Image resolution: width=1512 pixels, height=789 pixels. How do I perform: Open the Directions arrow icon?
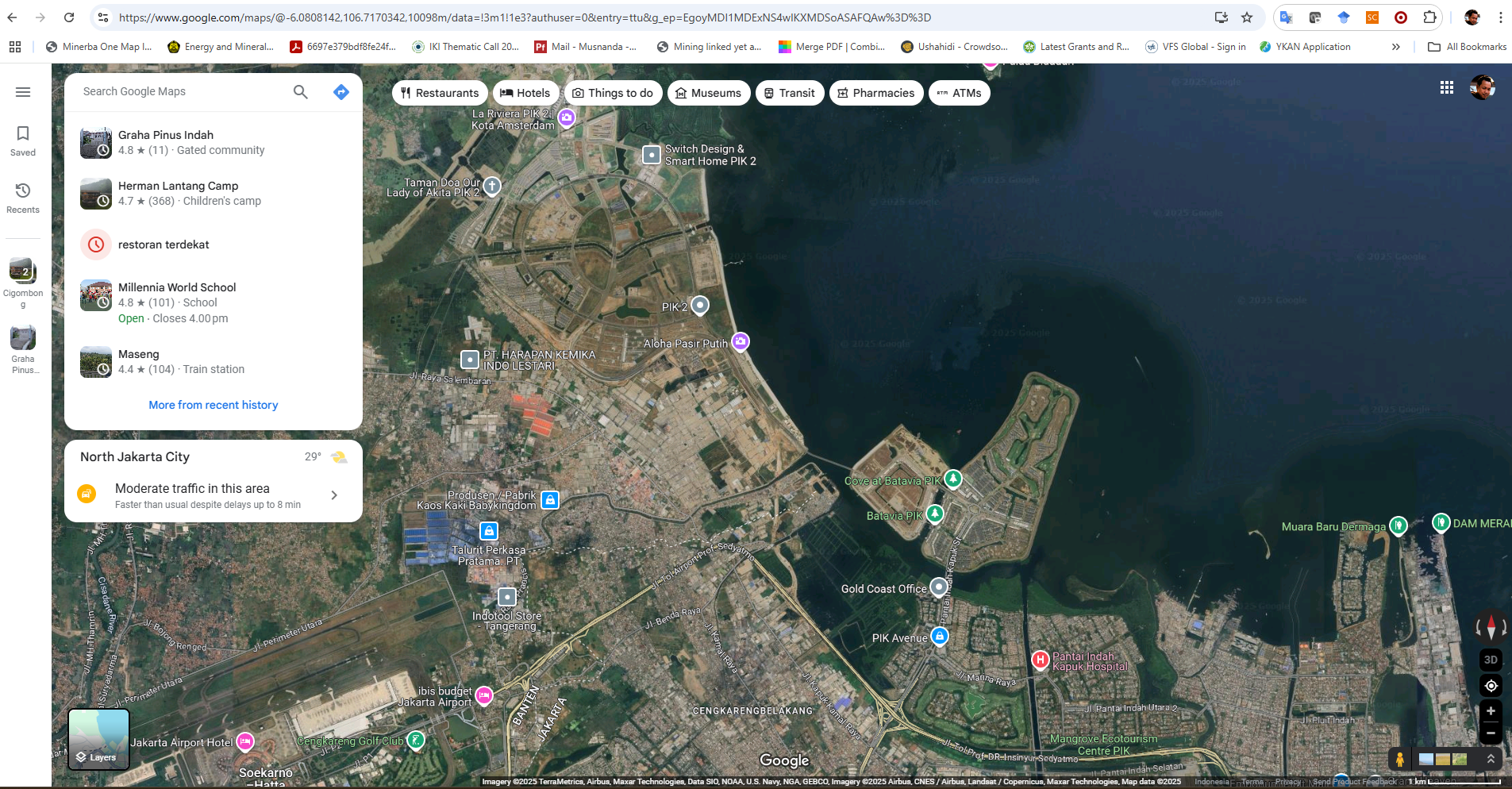pos(340,92)
